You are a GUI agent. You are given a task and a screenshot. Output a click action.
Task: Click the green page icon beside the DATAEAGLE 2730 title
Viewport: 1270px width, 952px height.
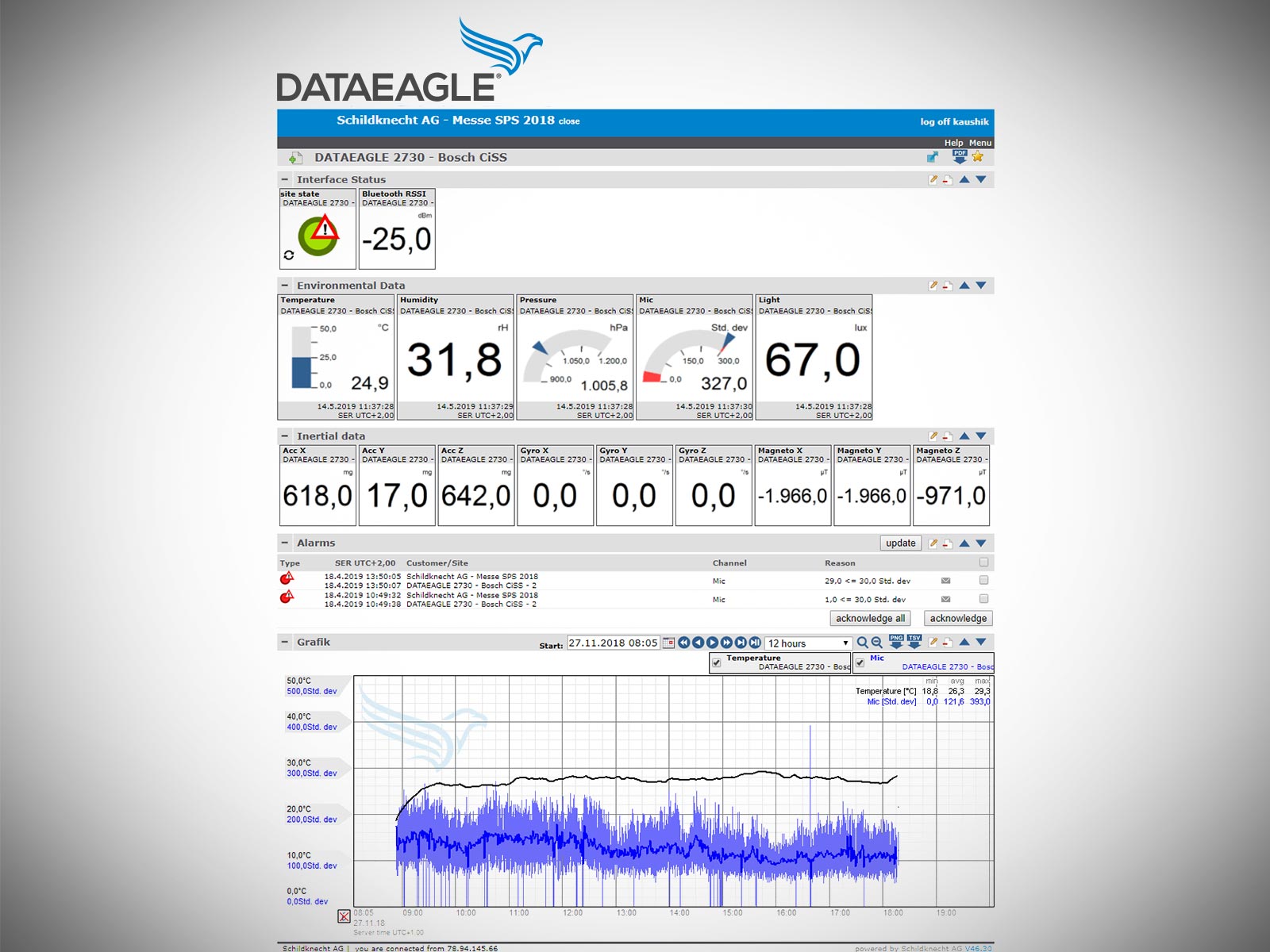(x=295, y=158)
